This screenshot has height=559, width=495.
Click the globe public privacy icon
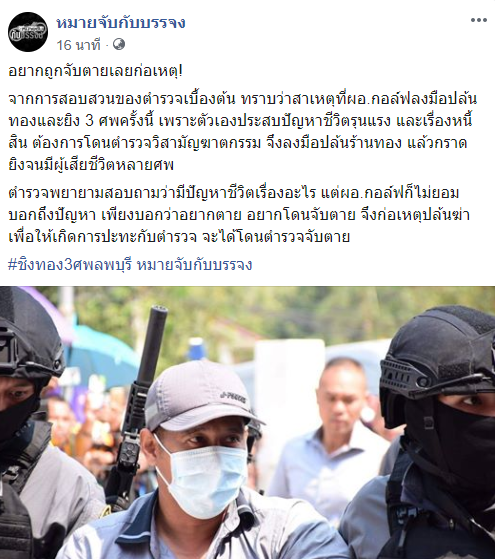[x=119, y=45]
